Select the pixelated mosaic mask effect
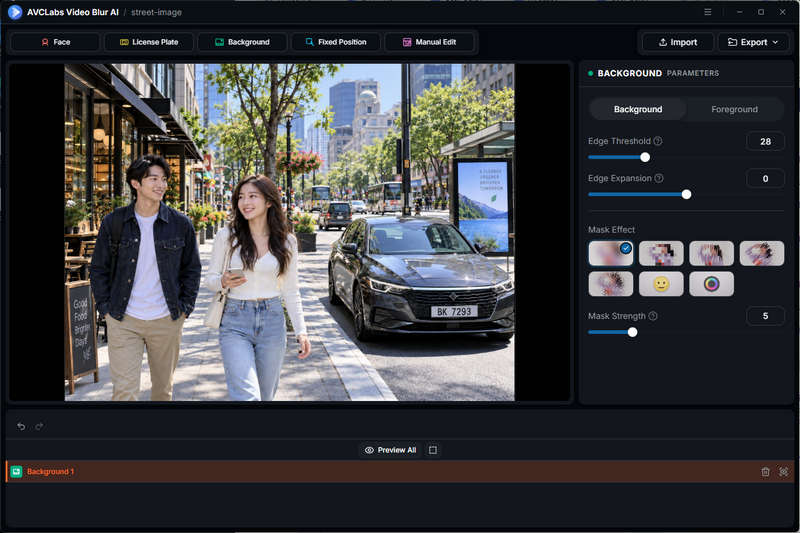800x533 pixels. click(x=661, y=253)
